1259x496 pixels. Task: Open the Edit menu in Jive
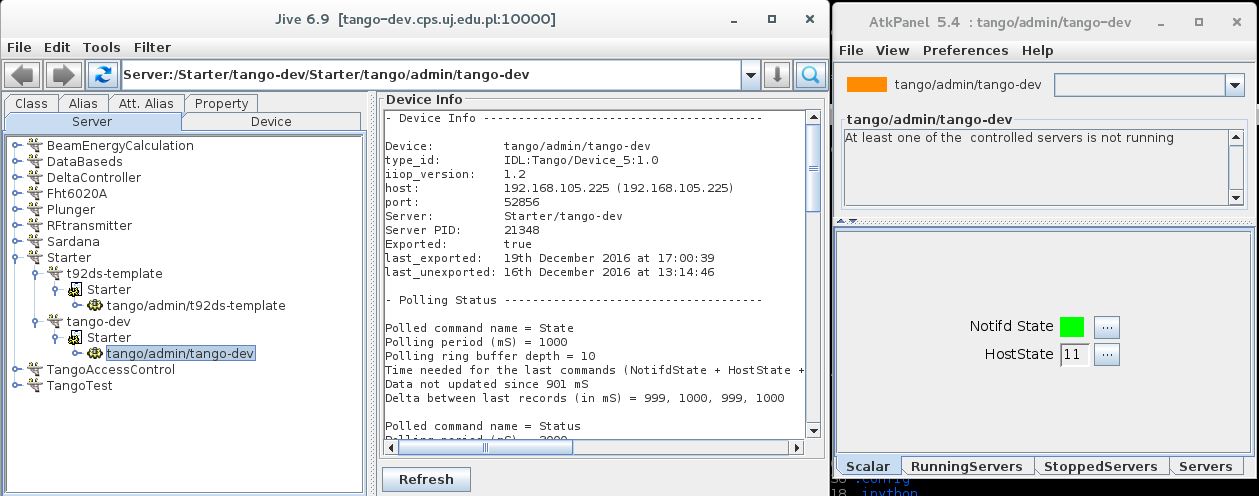coord(57,47)
